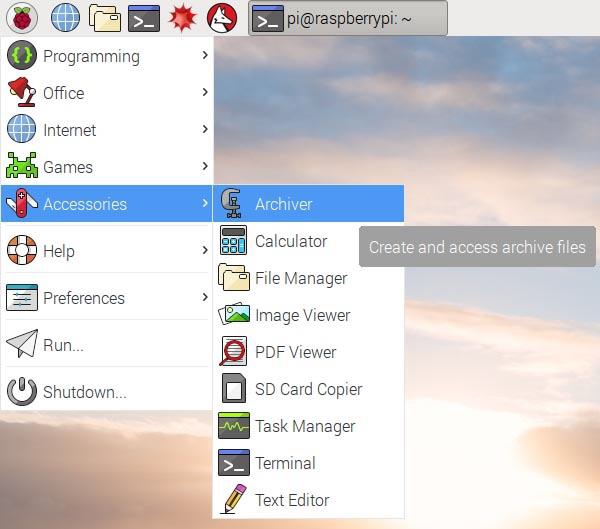Click the Run paper plane icon
Viewport: 600px width, 529px height.
pyautogui.click(x=22, y=344)
